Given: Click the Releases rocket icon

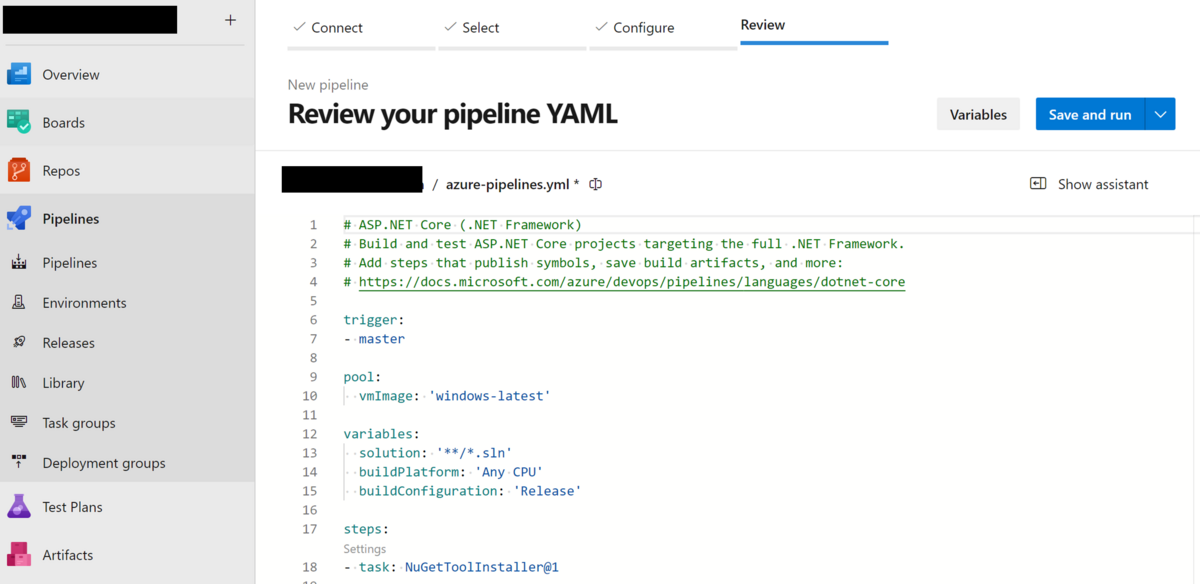Looking at the screenshot, I should 19,342.
